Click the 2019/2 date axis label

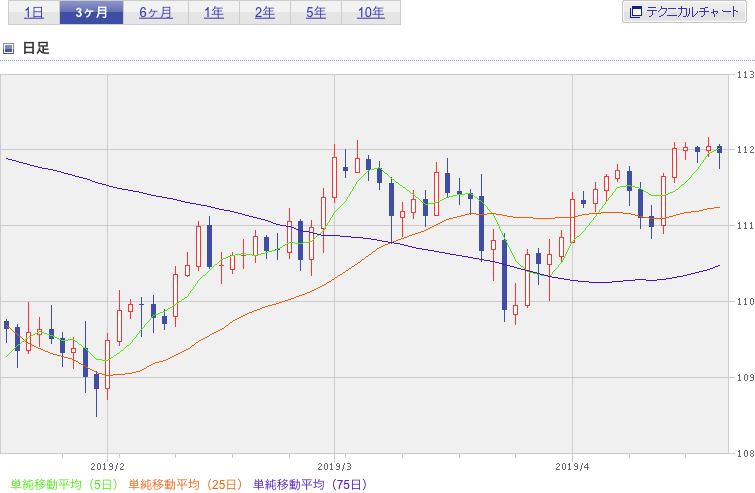click(107, 467)
